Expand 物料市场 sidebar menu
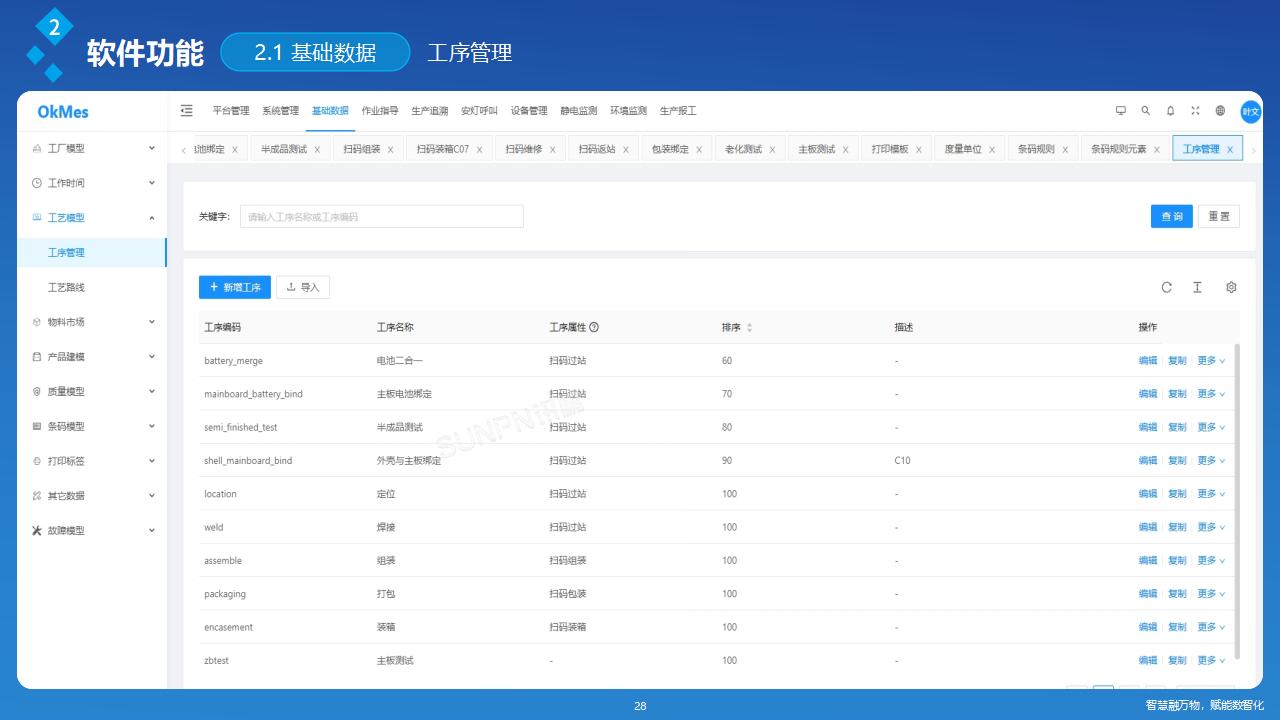The height and width of the screenshot is (720, 1280). point(92,322)
